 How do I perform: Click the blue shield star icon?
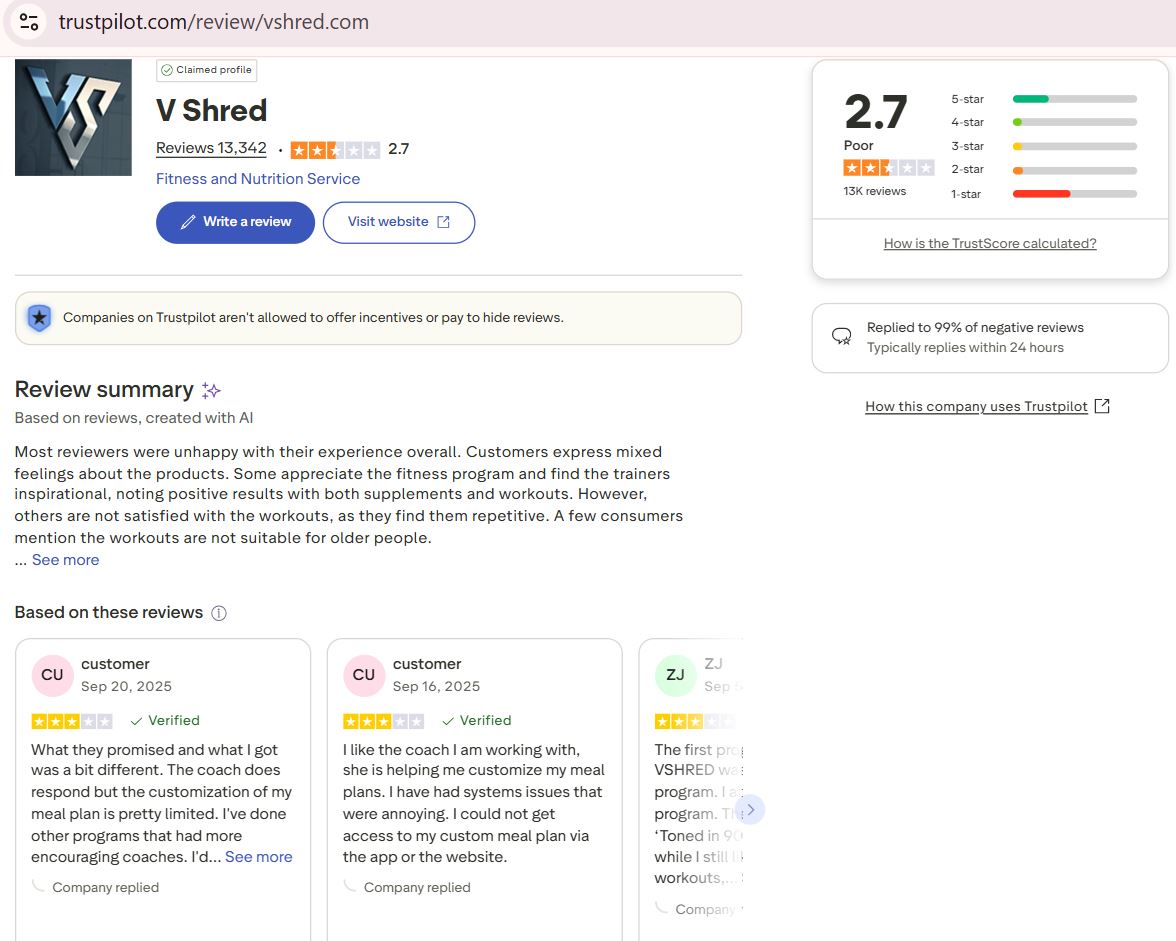[x=39, y=318]
